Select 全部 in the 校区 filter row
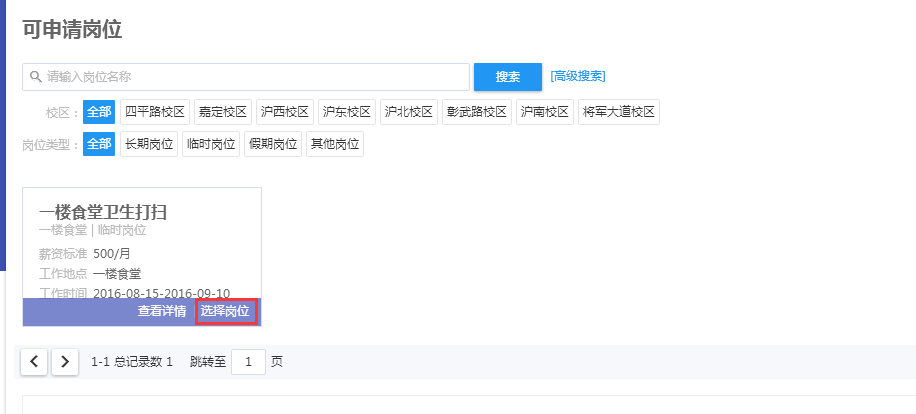This screenshot has height=414, width=916. [x=99, y=112]
